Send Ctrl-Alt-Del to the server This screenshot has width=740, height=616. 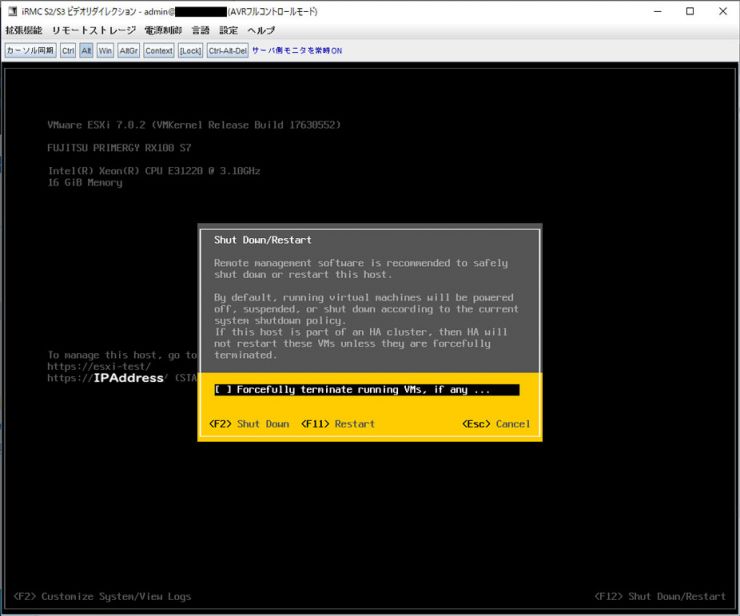227,51
